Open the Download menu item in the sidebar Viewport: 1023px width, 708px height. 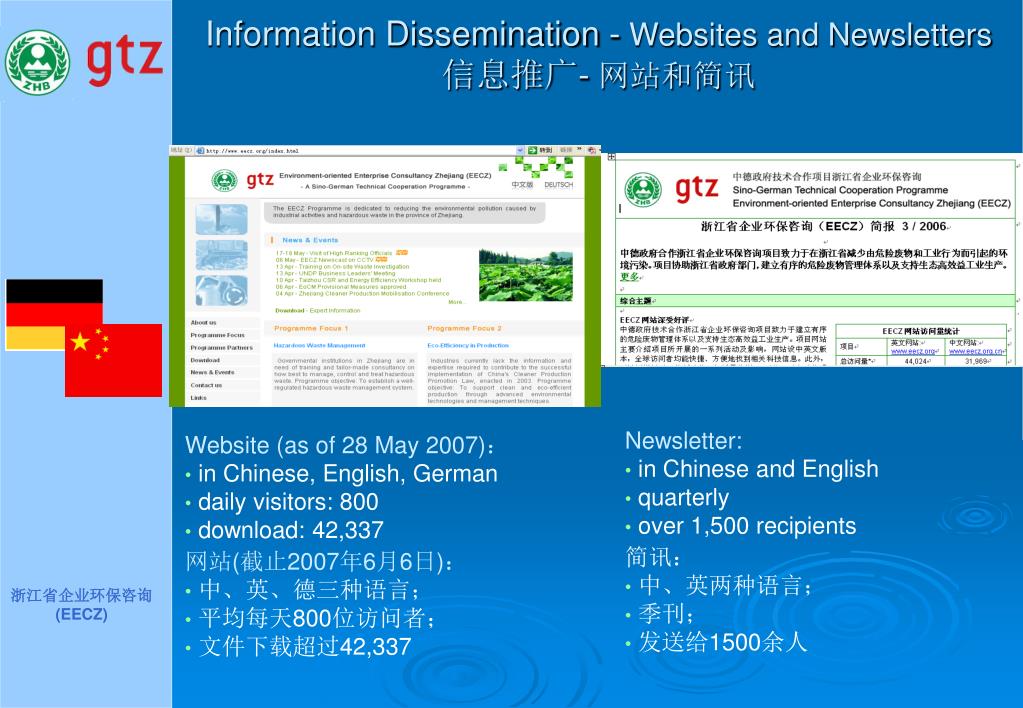click(205, 360)
